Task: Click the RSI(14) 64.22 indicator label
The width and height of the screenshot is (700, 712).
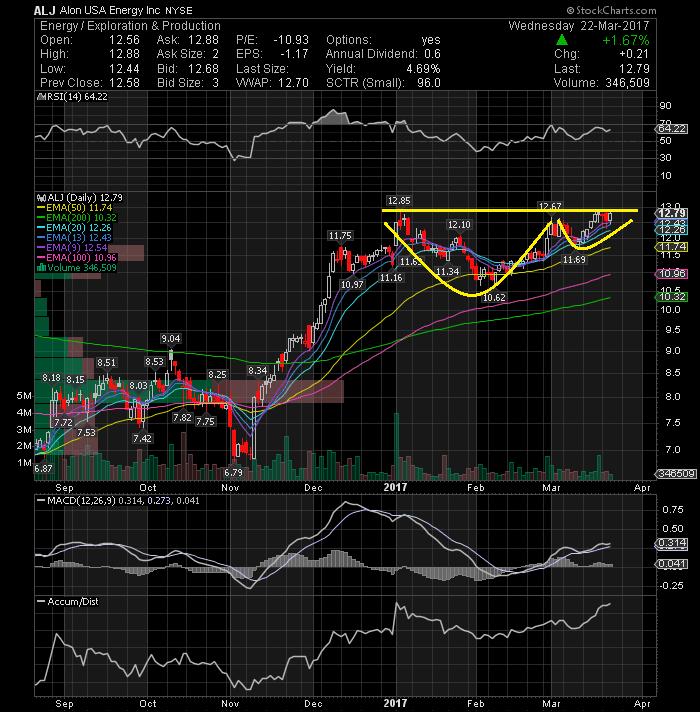Action: click(73, 97)
